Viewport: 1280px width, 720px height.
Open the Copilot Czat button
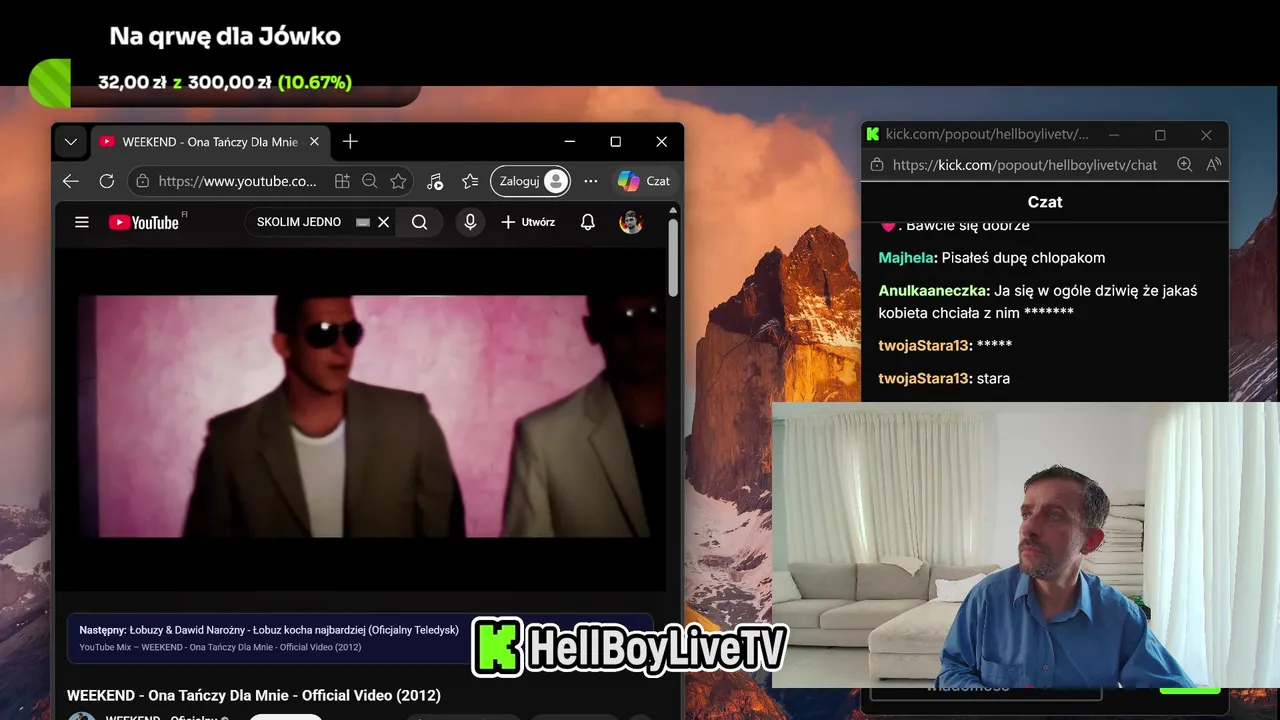[x=644, y=181]
